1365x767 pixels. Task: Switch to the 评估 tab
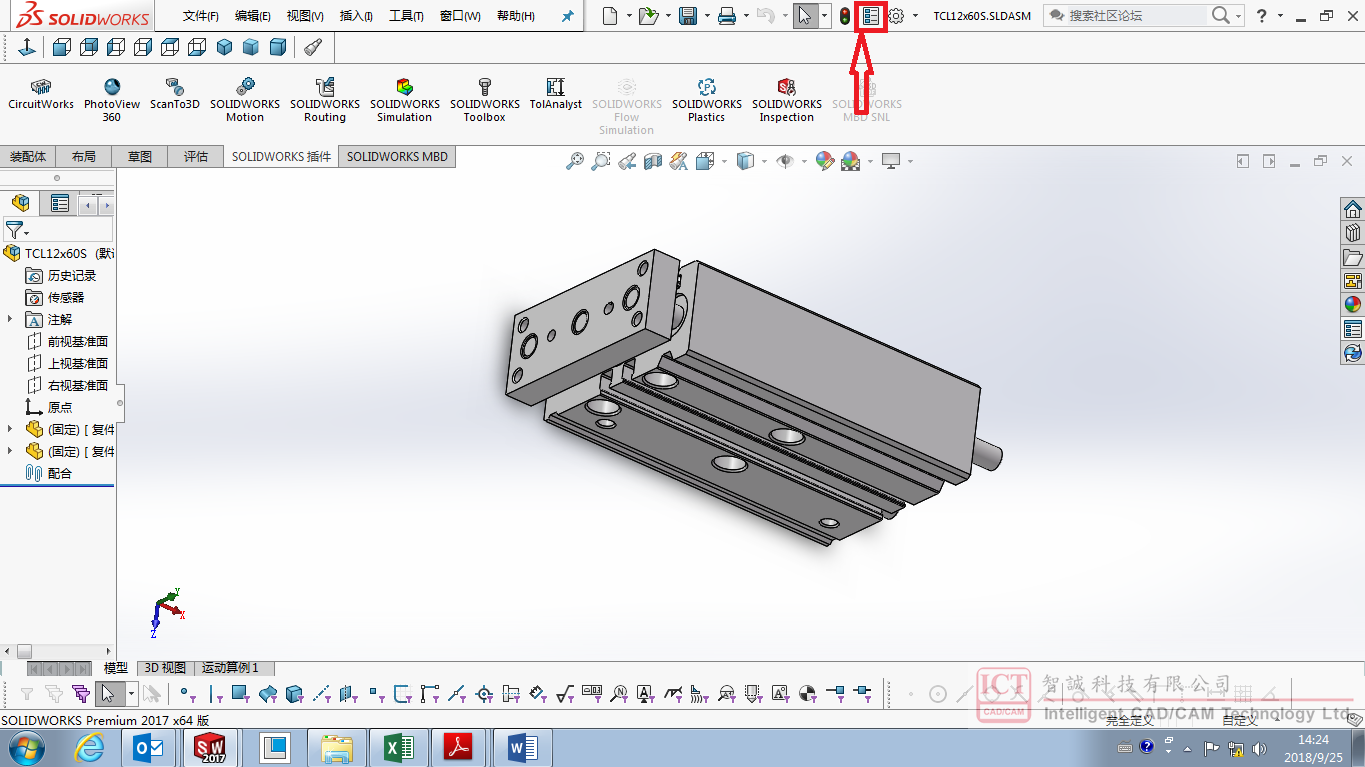(x=196, y=157)
